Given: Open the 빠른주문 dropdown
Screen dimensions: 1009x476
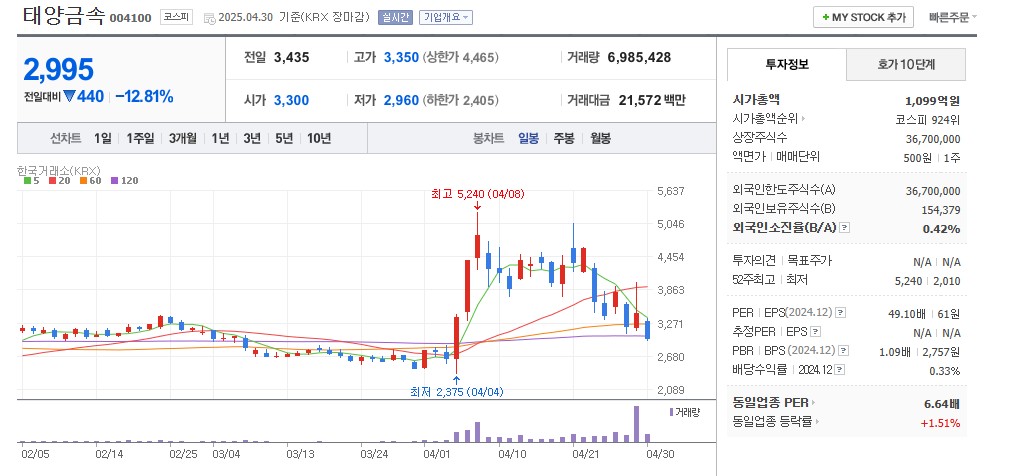Looking at the screenshot, I should [x=952, y=17].
